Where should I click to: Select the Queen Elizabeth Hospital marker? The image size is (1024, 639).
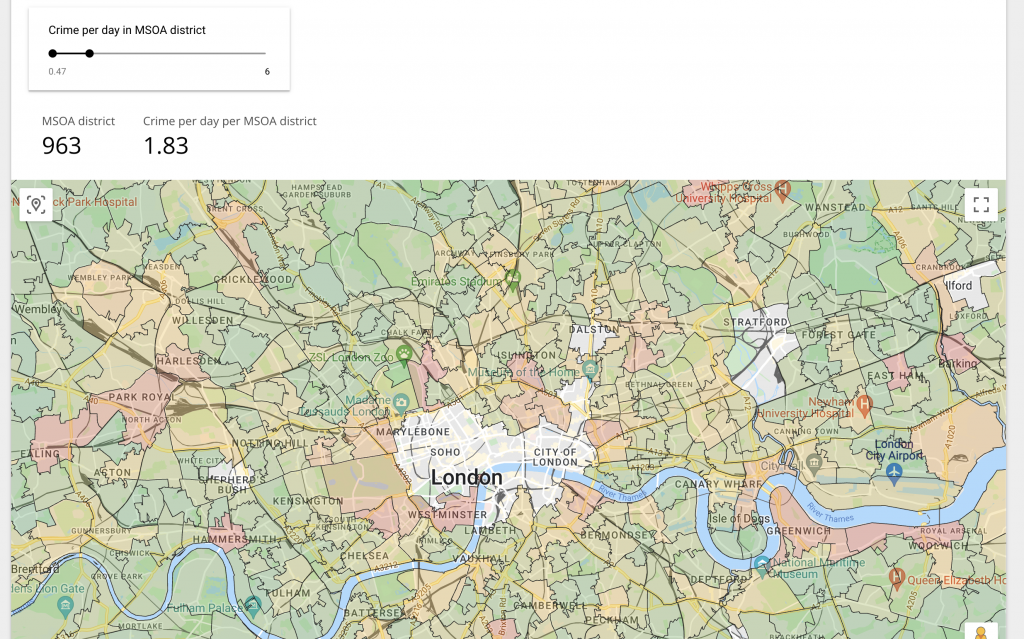(x=897, y=577)
